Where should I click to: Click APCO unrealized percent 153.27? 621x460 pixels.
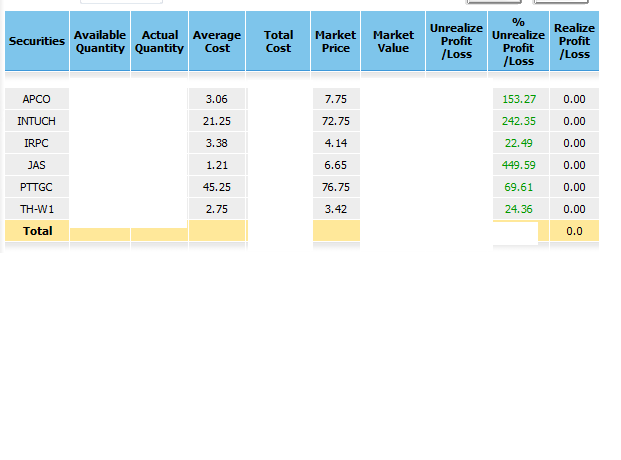point(521,99)
